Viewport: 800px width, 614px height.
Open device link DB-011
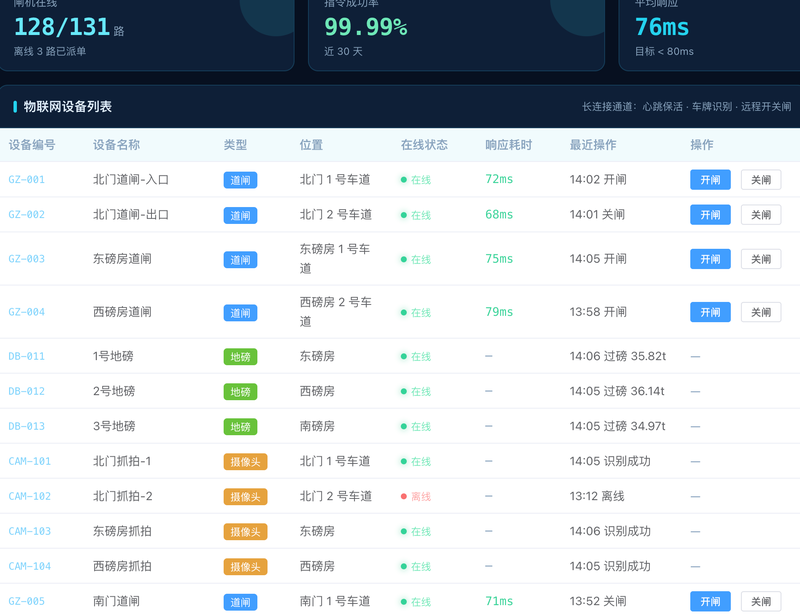[27, 356]
